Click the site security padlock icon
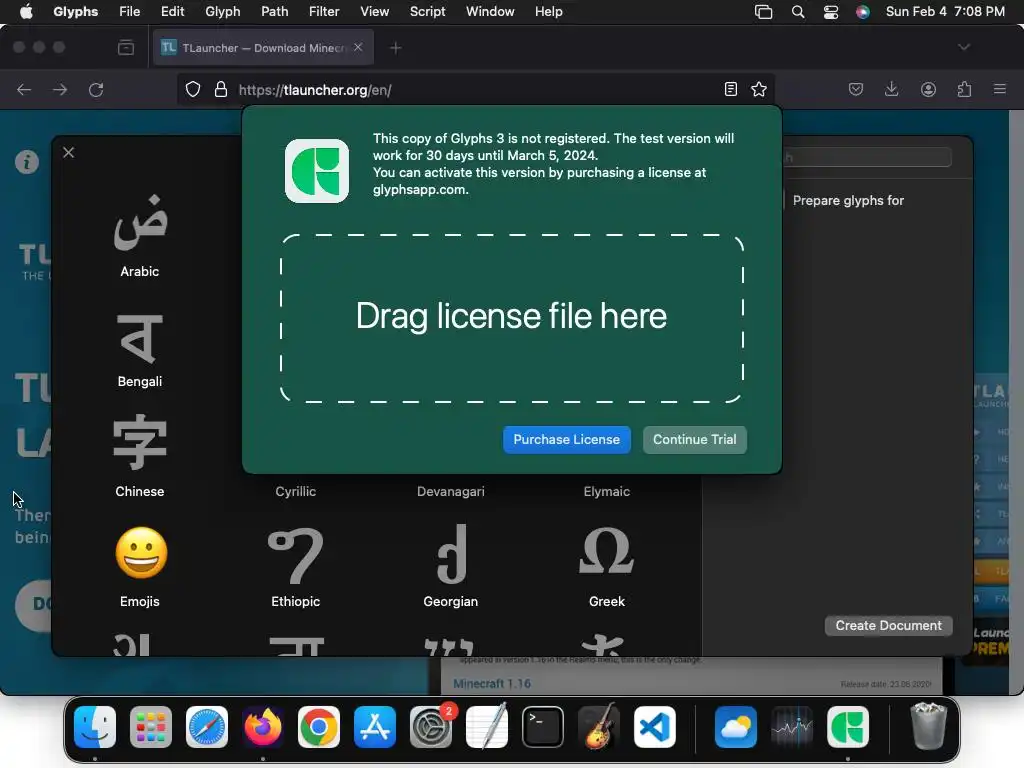Screen dimensions: 1024x768 pos(221,89)
